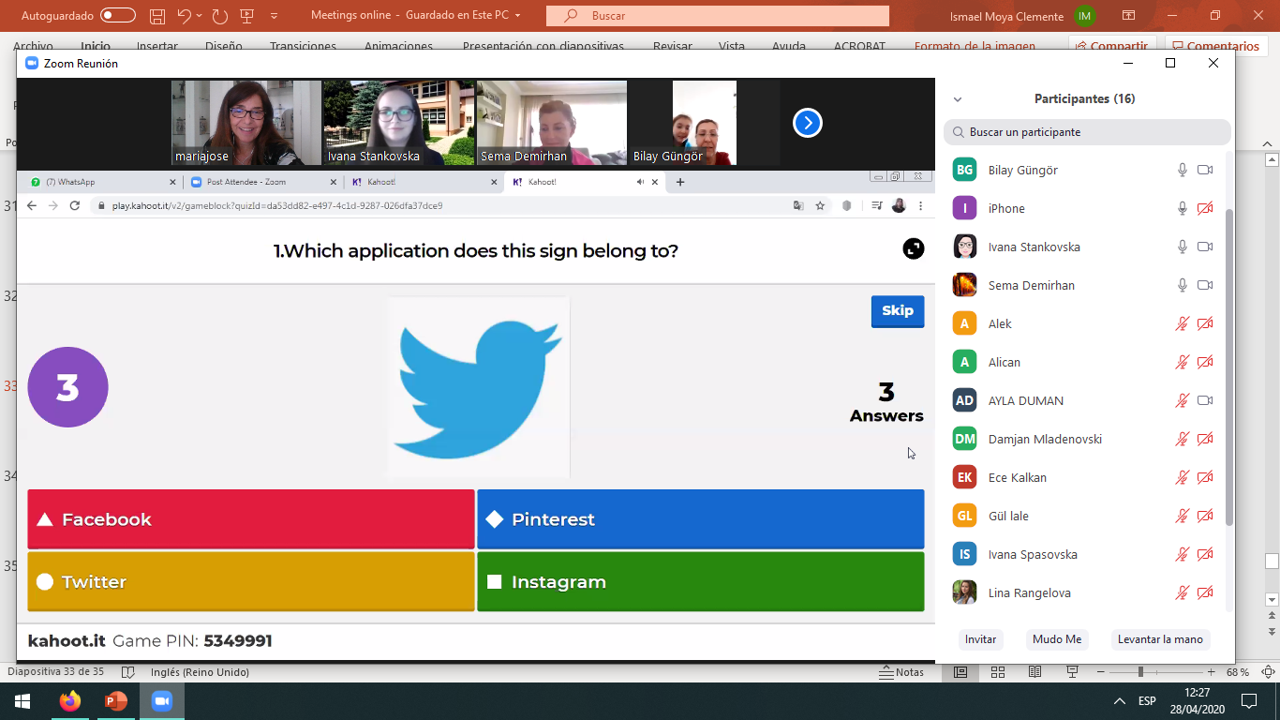Viewport: 1280px width, 720px height.
Task: Click the PowerPoint Buscar search box
Action: [717, 16]
